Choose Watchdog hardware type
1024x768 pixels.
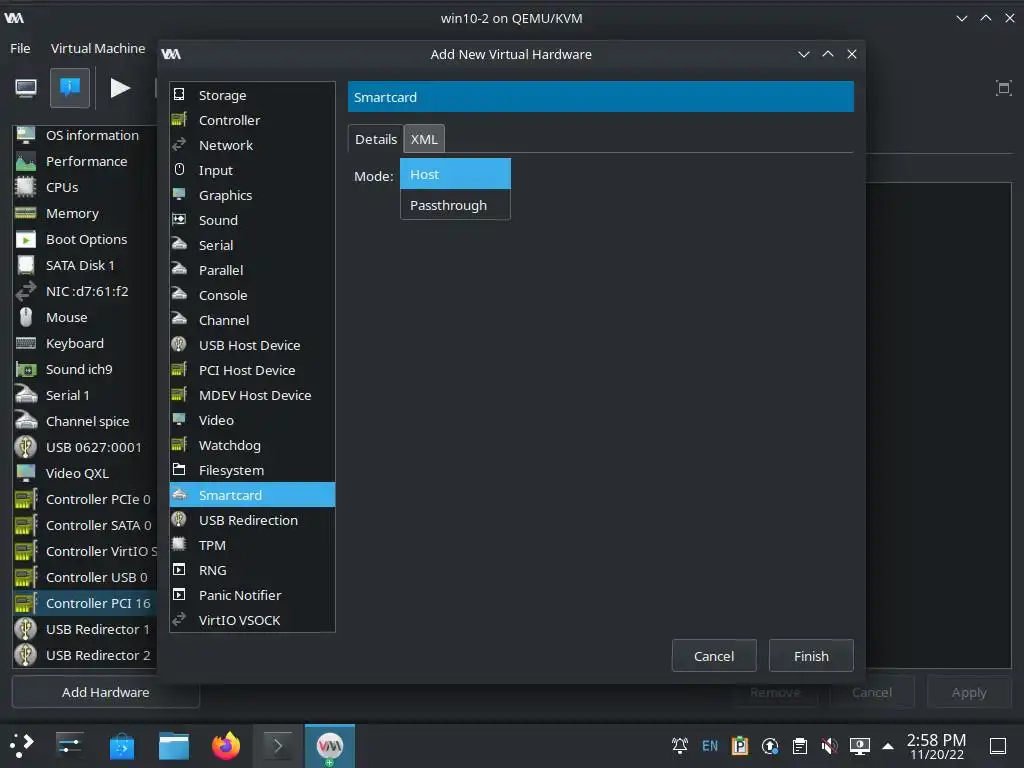coord(252,445)
